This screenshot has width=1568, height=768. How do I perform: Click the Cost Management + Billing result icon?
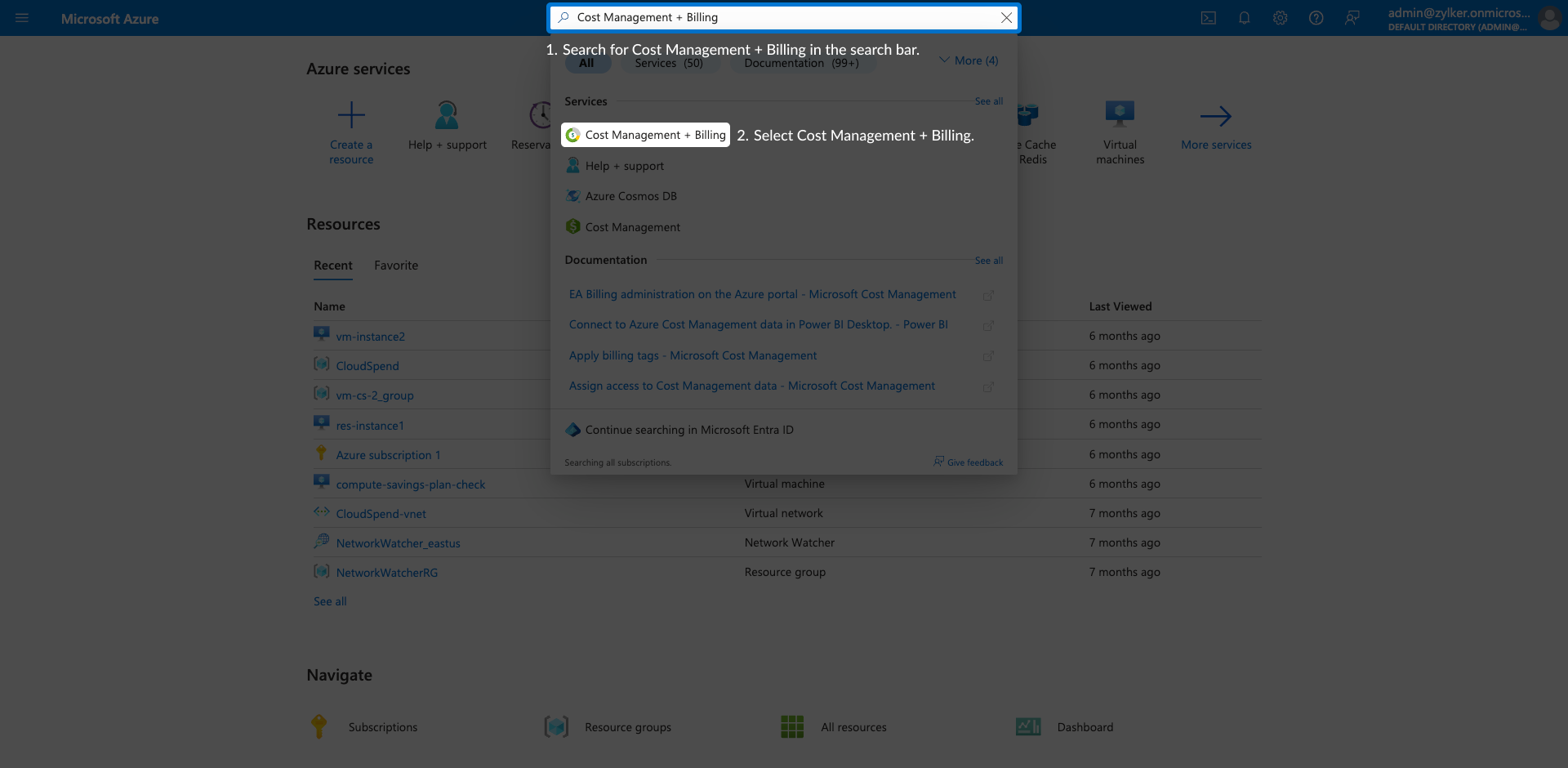573,135
